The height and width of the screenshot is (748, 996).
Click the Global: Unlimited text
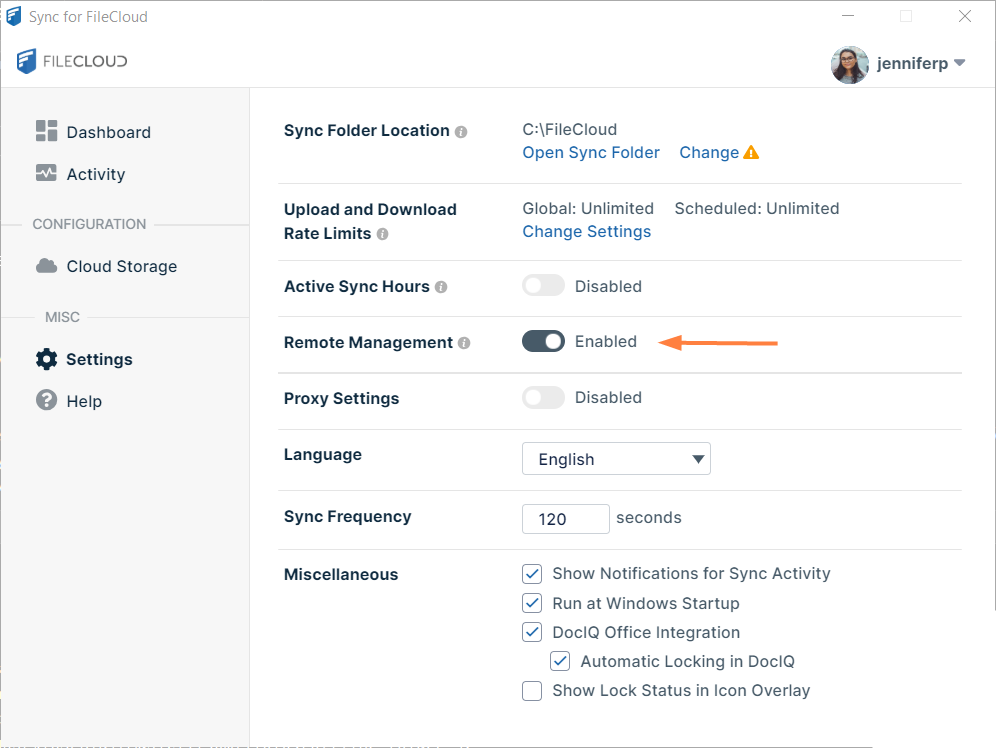point(588,208)
